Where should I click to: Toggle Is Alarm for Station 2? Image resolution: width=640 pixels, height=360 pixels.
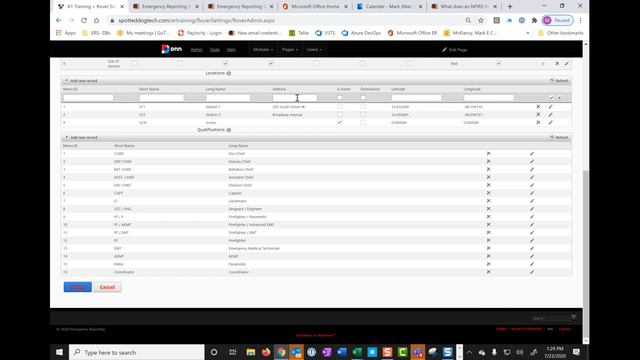(x=340, y=115)
